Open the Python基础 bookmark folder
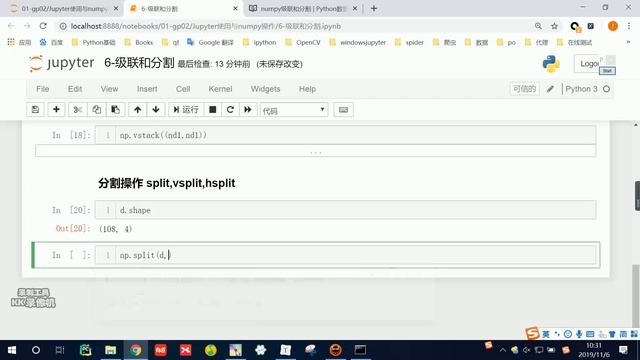The image size is (640, 360). coord(93,42)
